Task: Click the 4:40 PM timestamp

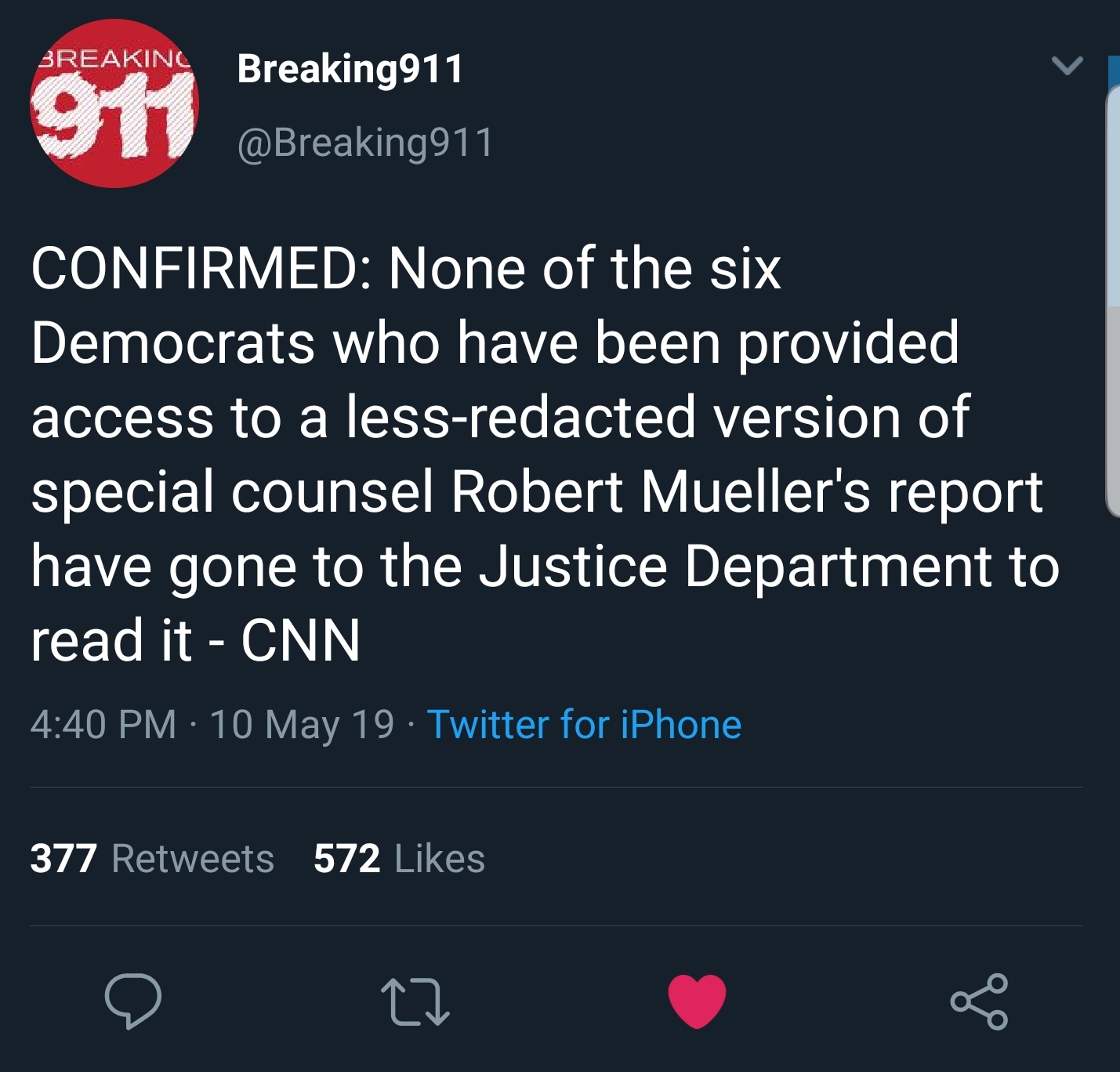Action: [103, 724]
